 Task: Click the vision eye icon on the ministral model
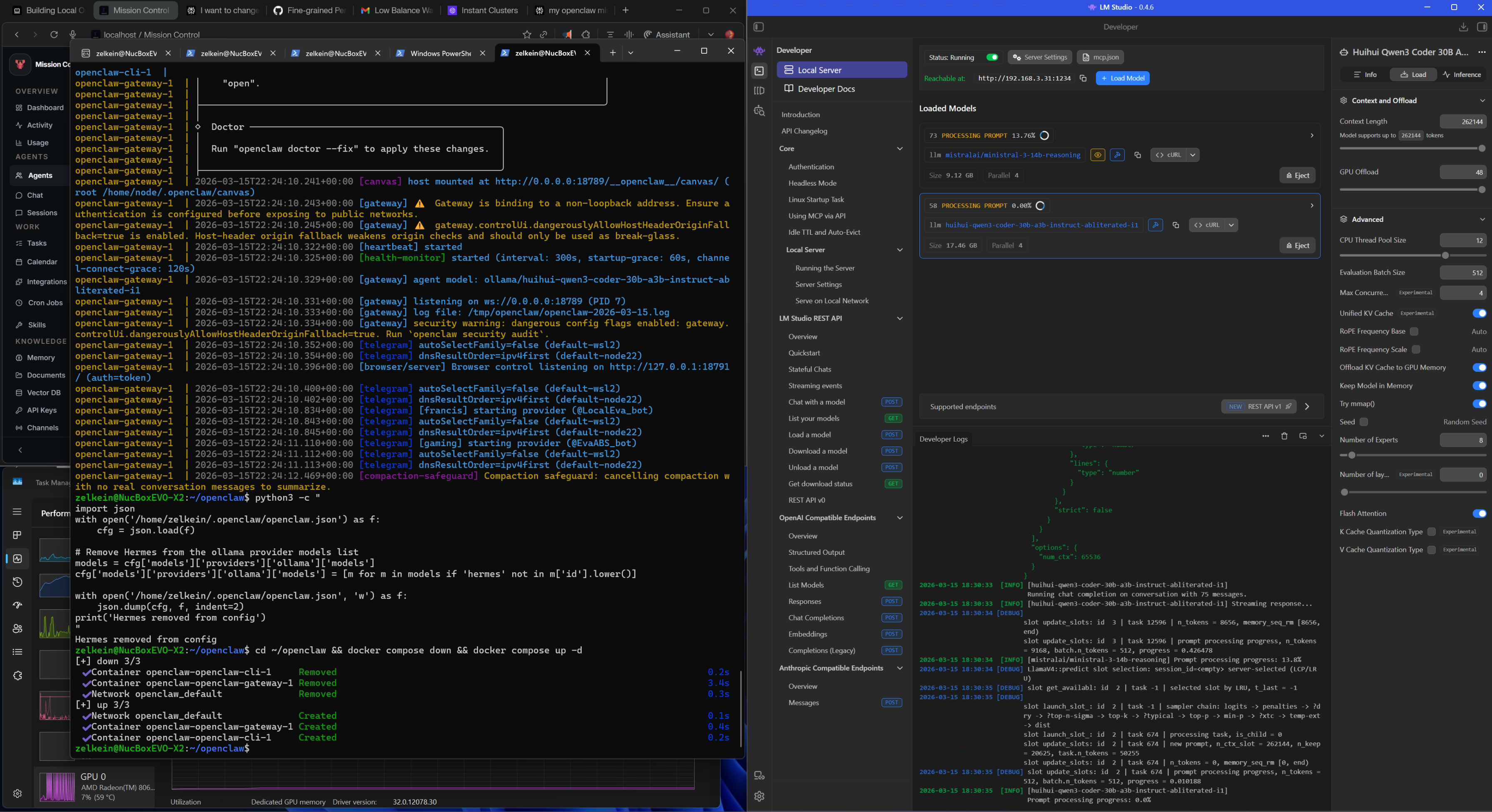[1097, 155]
